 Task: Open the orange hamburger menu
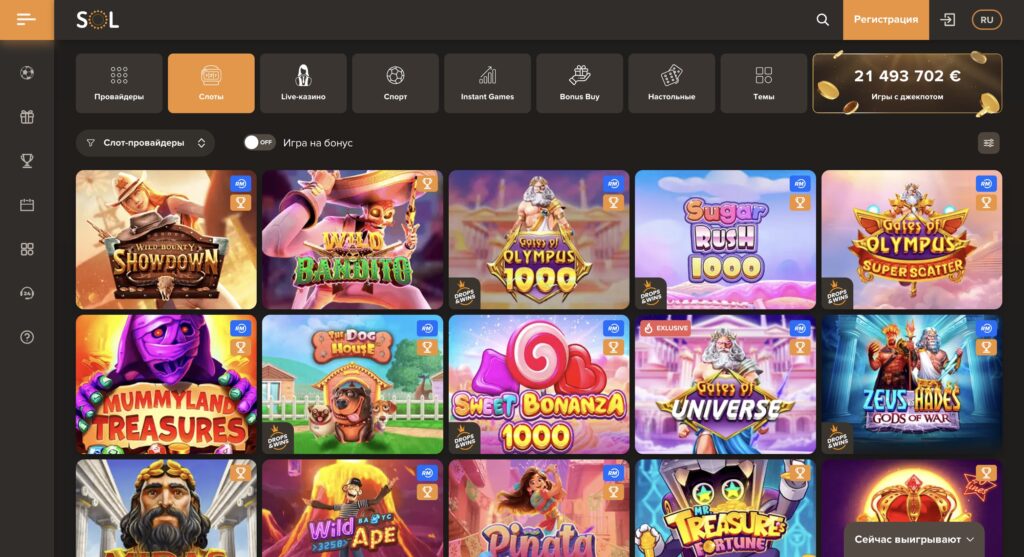tap(27, 20)
